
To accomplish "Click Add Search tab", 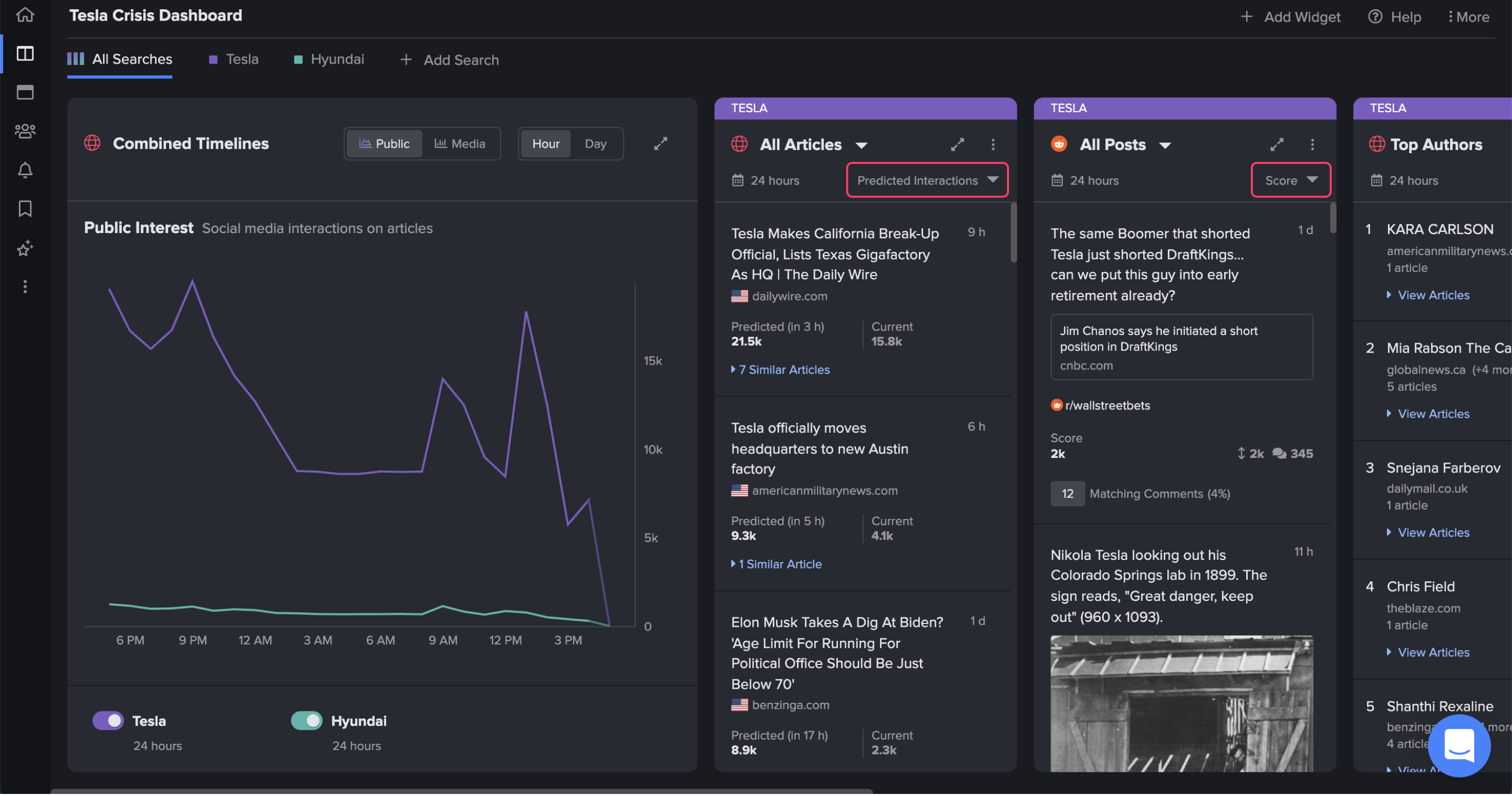I will coord(449,60).
